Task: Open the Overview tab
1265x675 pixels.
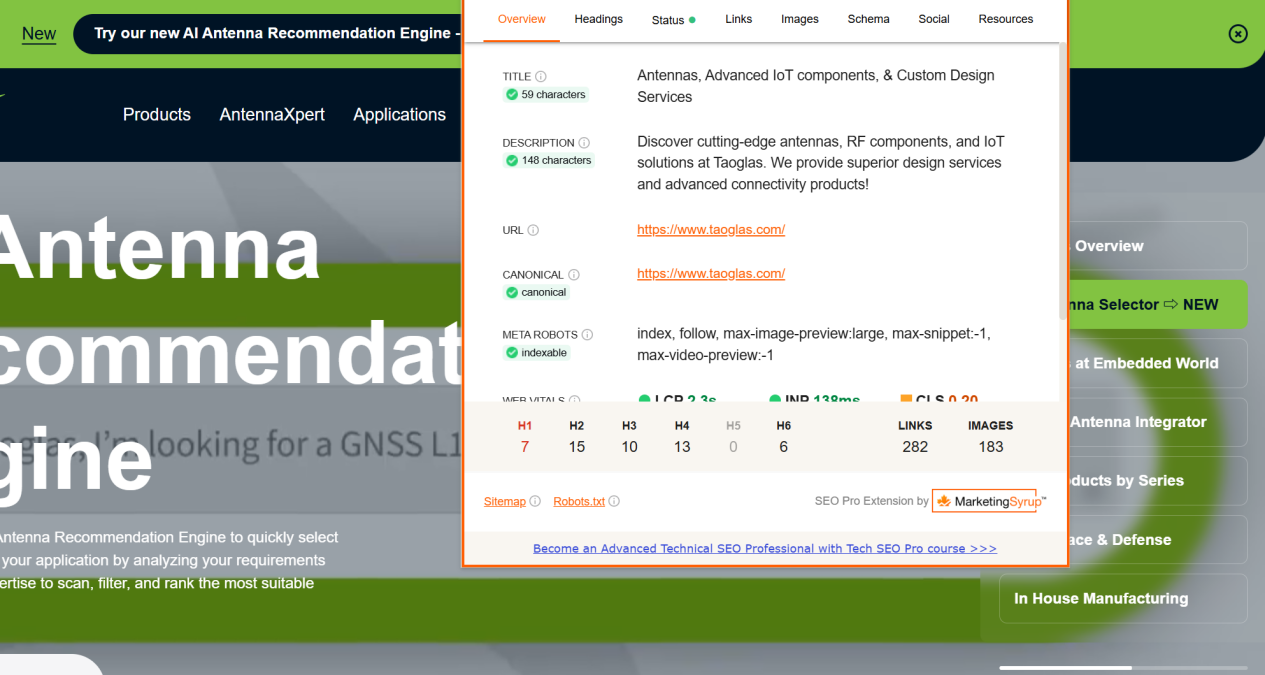Action: click(522, 19)
